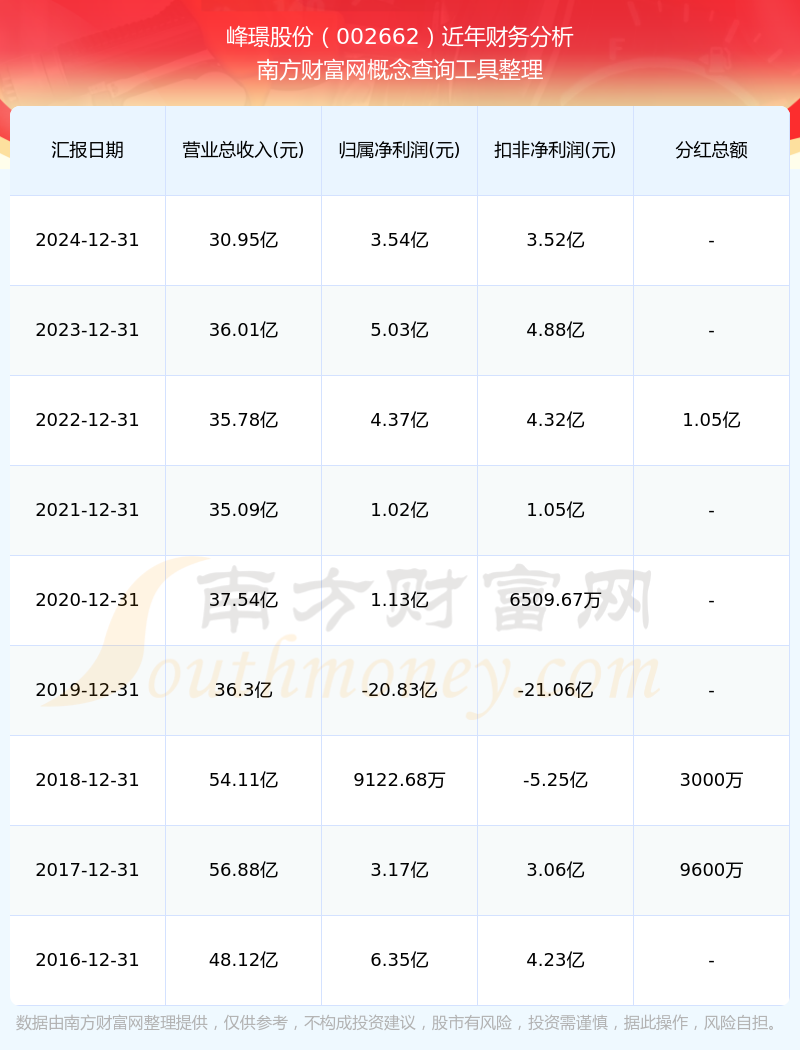Click the value -21.06亿

[x=556, y=690]
